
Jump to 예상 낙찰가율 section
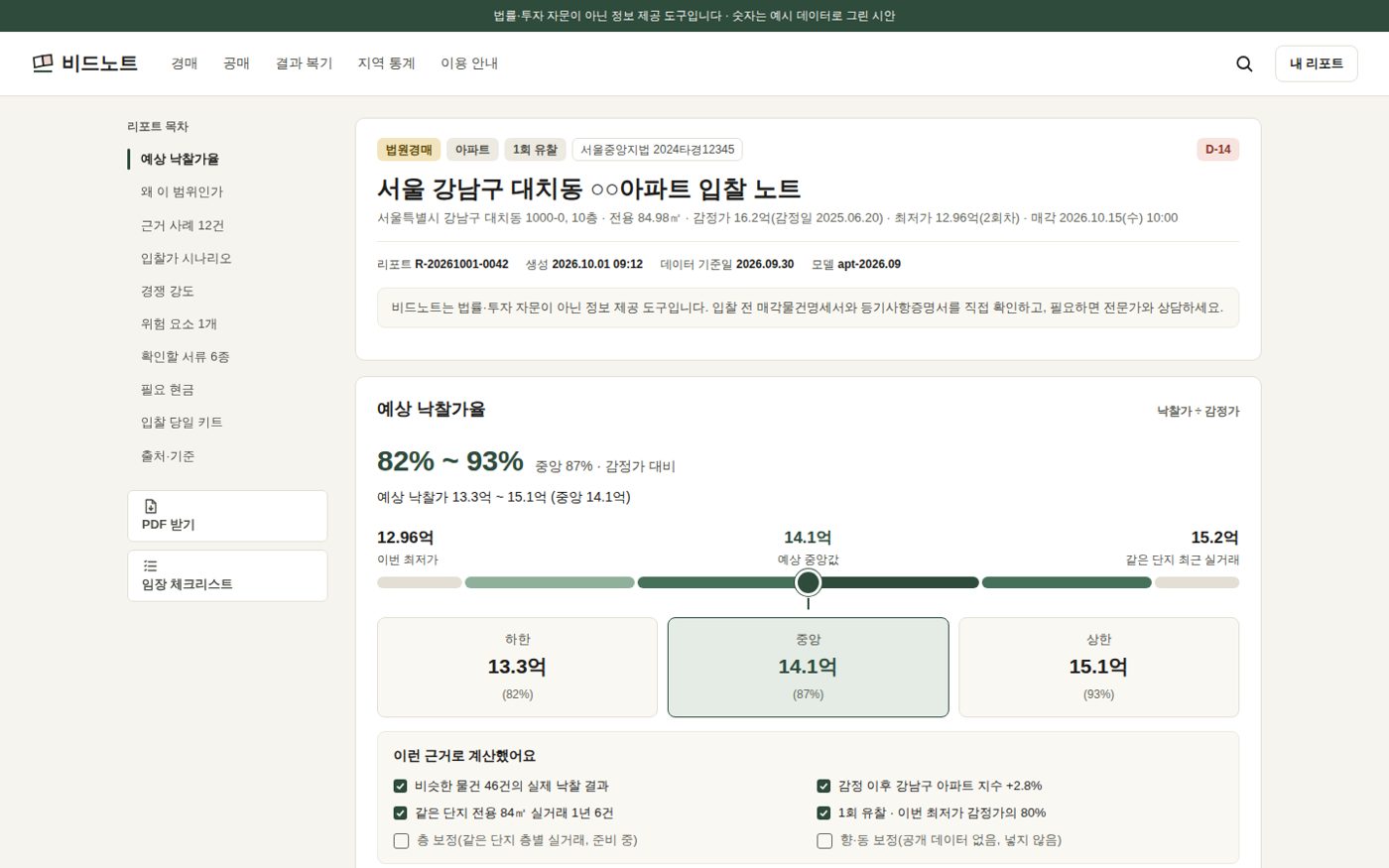tap(180, 159)
